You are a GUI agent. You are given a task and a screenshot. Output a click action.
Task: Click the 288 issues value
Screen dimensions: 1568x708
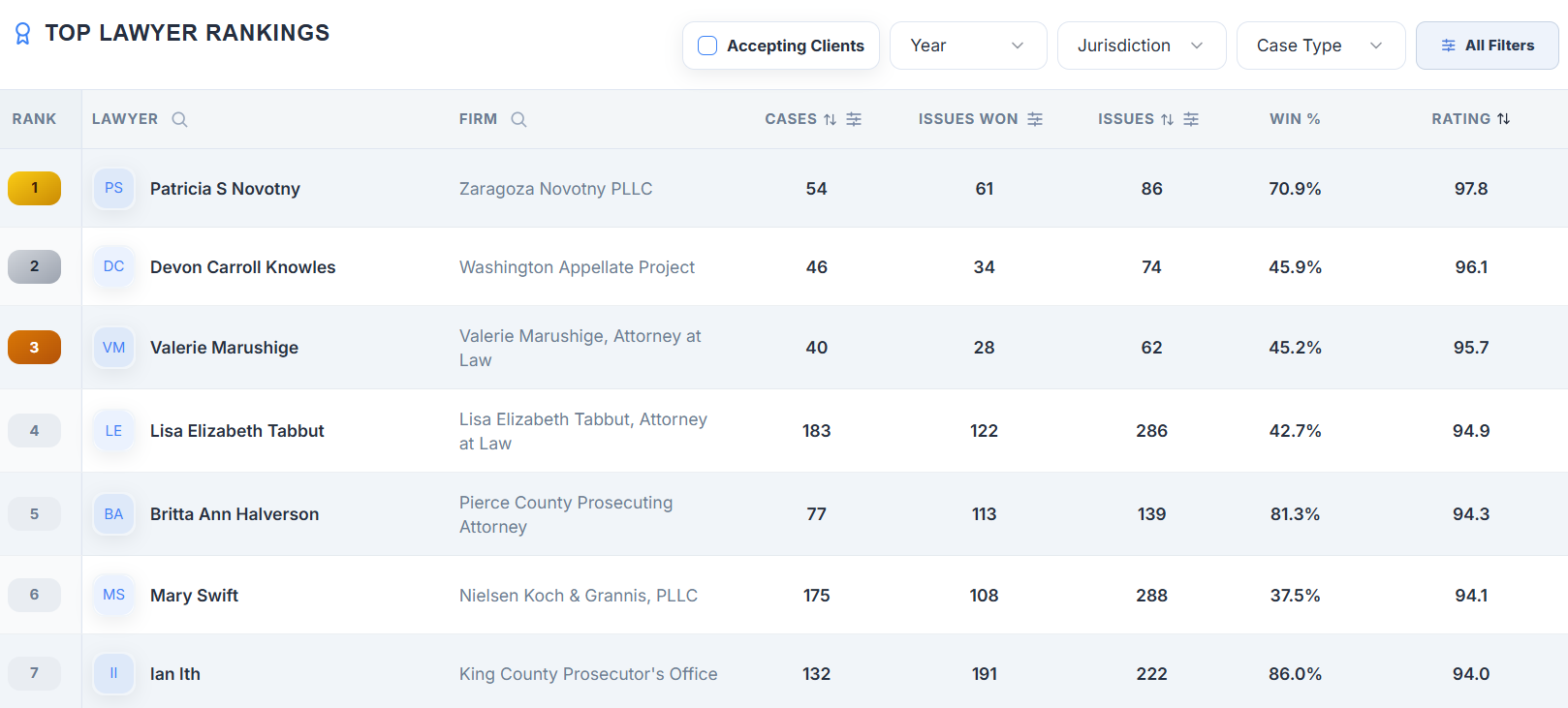[x=1151, y=596]
